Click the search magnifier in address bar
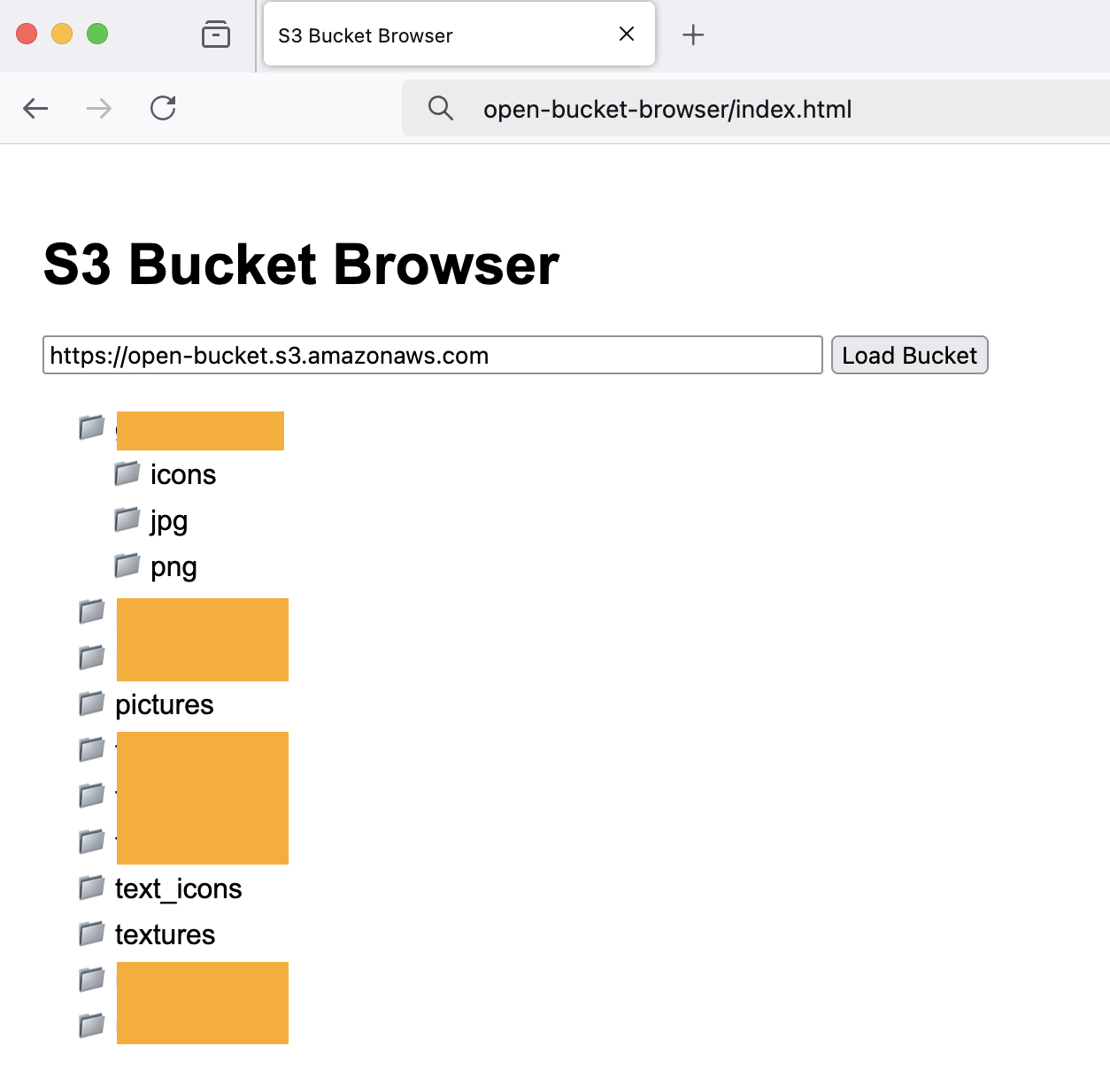This screenshot has height=1092, width=1110. (x=441, y=108)
